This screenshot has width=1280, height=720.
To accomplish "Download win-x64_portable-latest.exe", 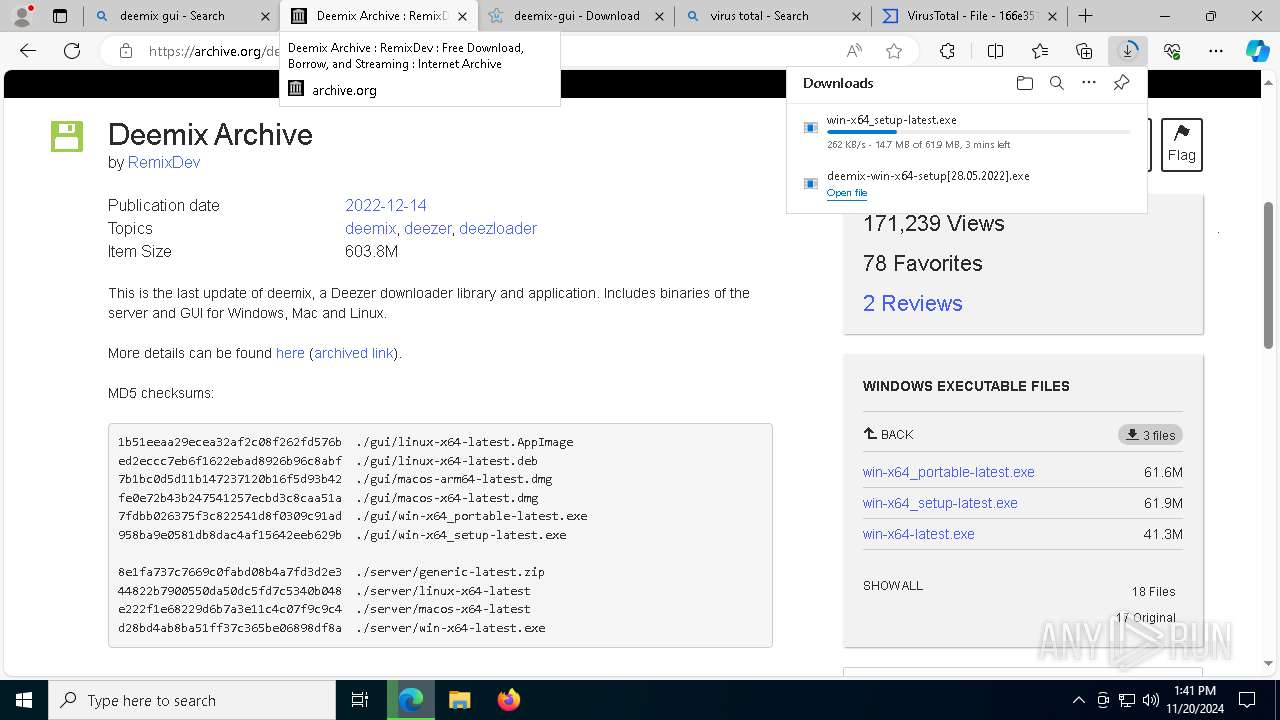I will tap(949, 472).
